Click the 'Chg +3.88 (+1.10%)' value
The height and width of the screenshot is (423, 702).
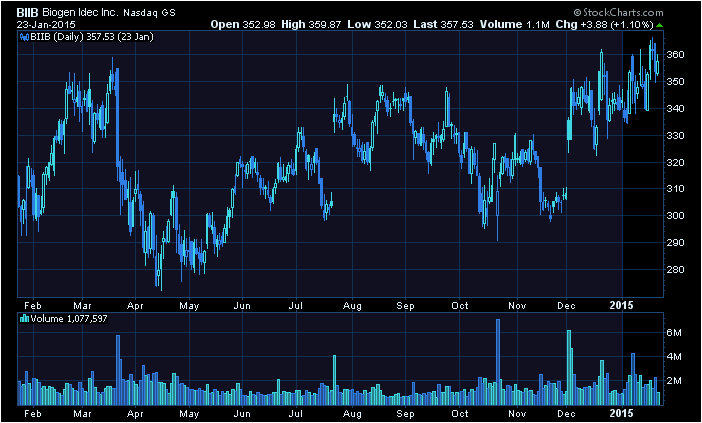[604, 25]
